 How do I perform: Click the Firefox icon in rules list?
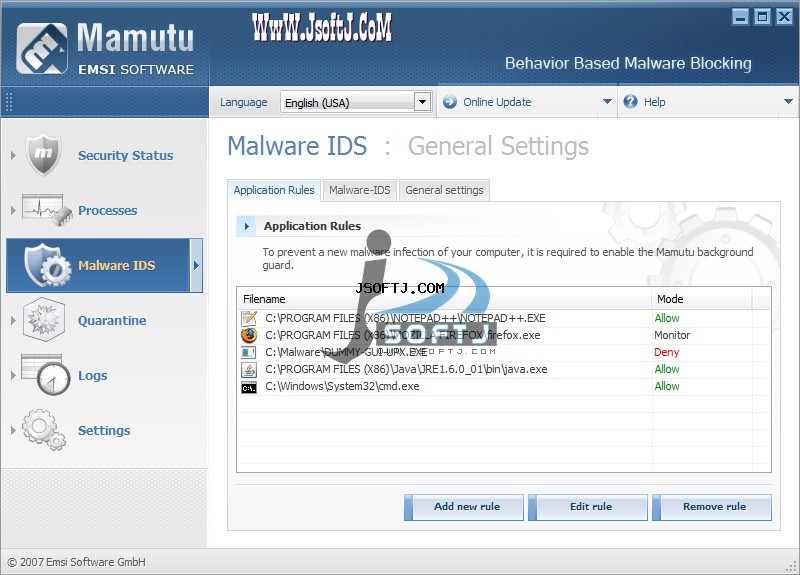click(x=249, y=335)
